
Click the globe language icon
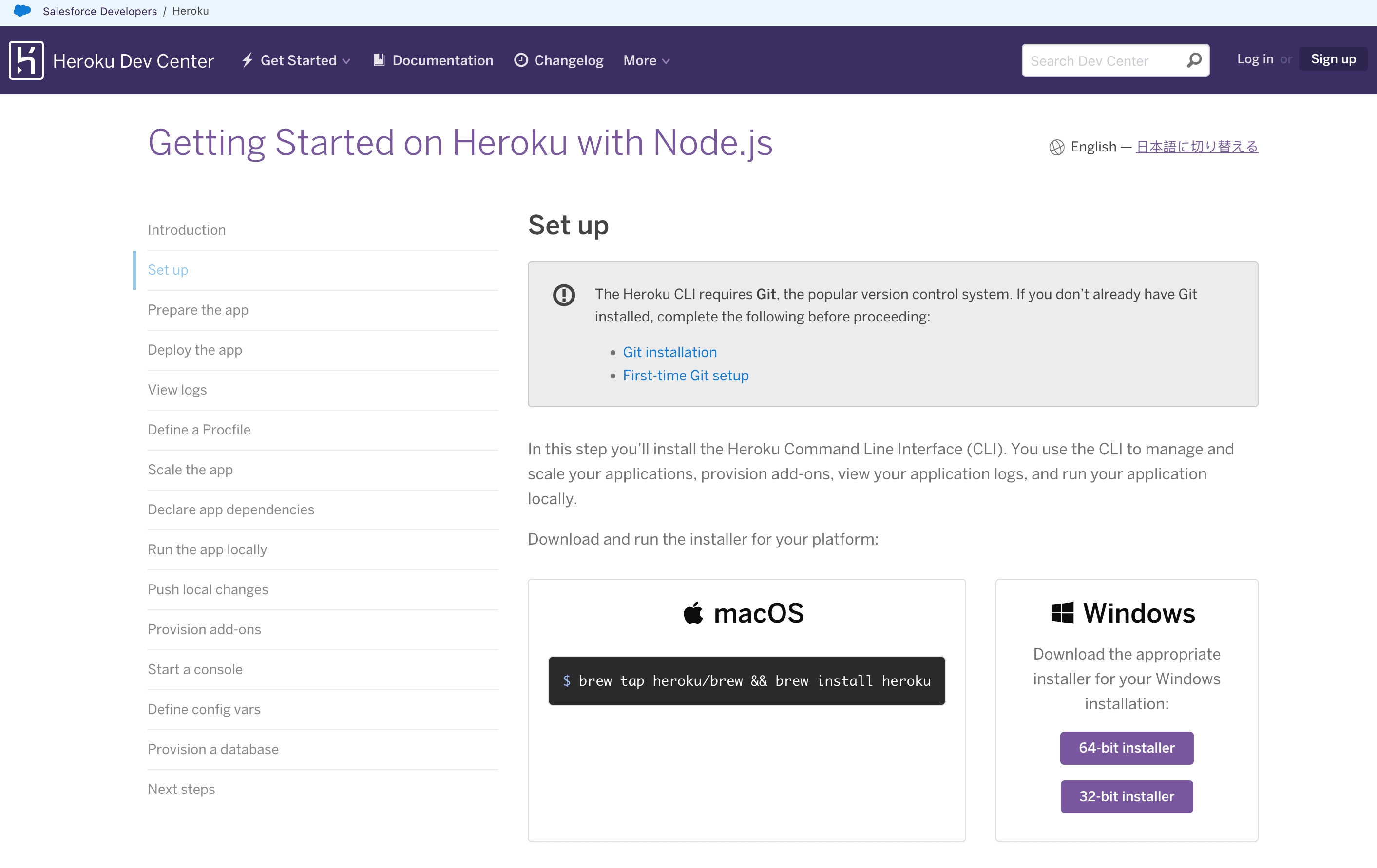[x=1056, y=147]
